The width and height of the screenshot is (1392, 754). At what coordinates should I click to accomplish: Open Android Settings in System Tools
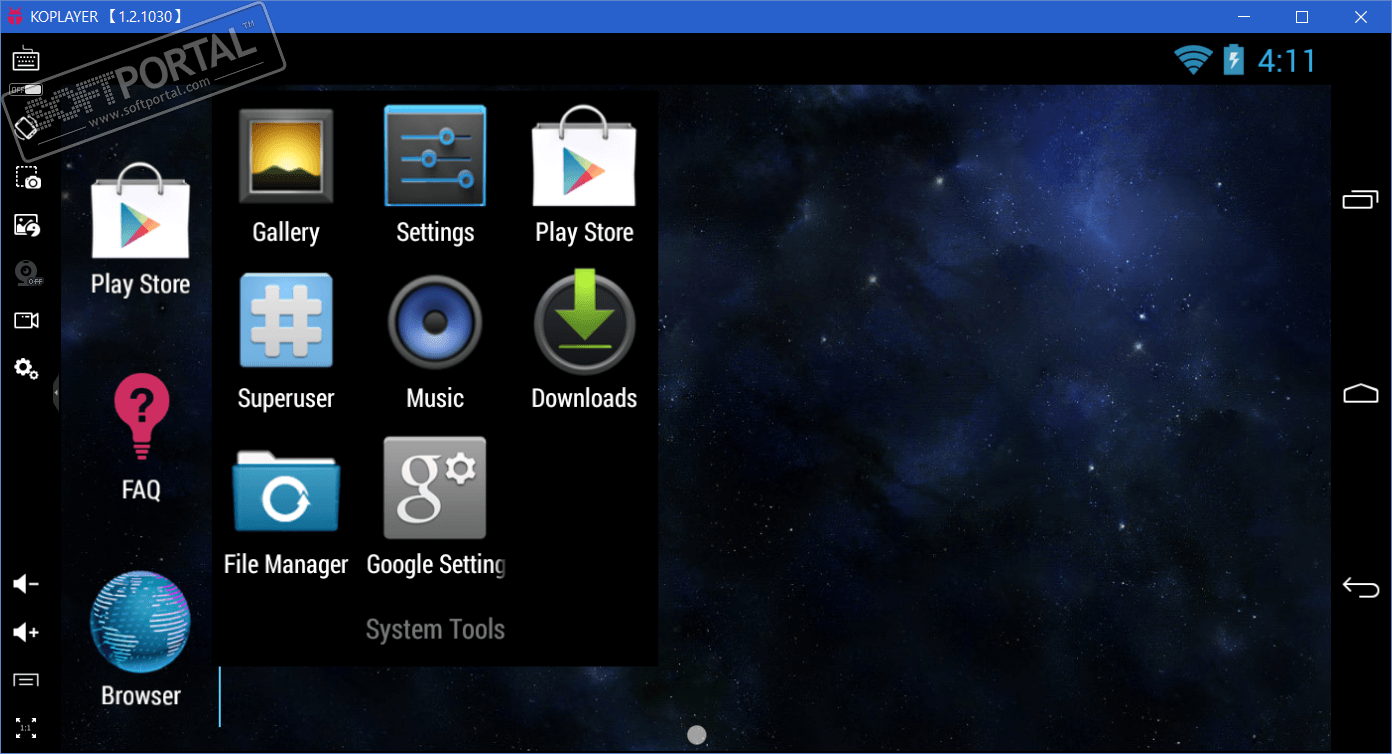pos(435,177)
